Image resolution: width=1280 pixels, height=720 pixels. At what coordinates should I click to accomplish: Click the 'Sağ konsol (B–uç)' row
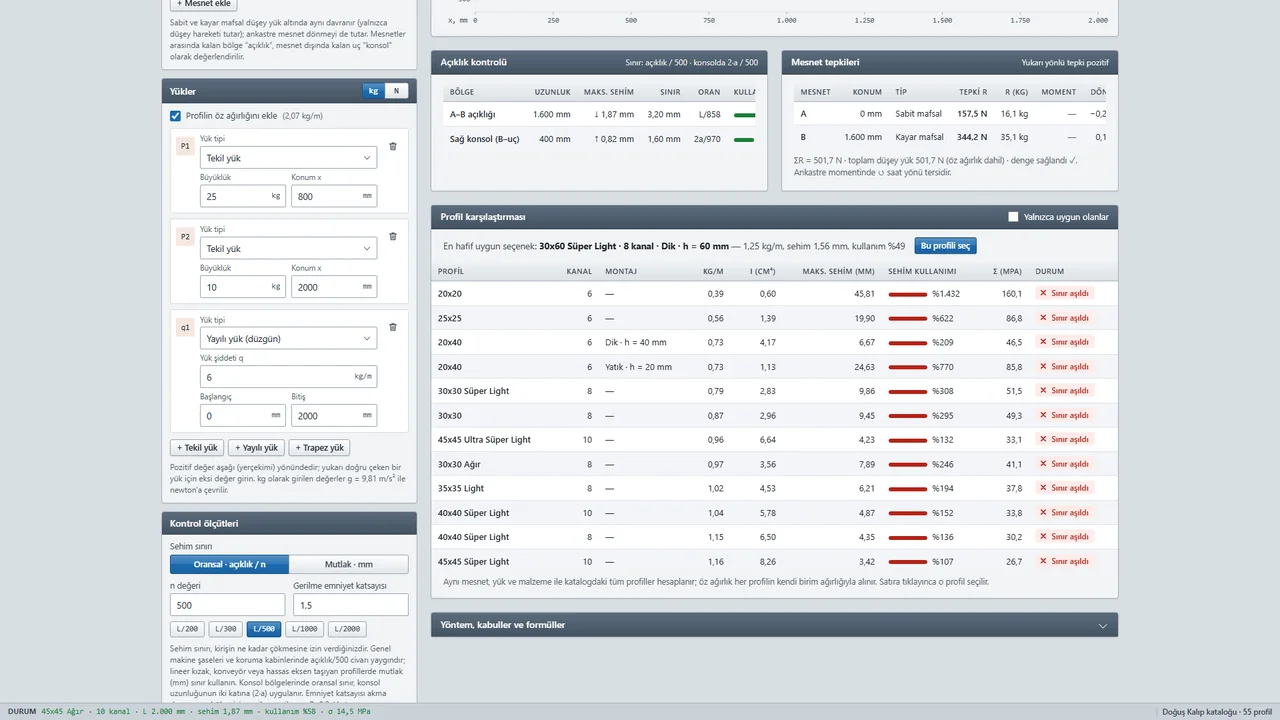[599, 139]
